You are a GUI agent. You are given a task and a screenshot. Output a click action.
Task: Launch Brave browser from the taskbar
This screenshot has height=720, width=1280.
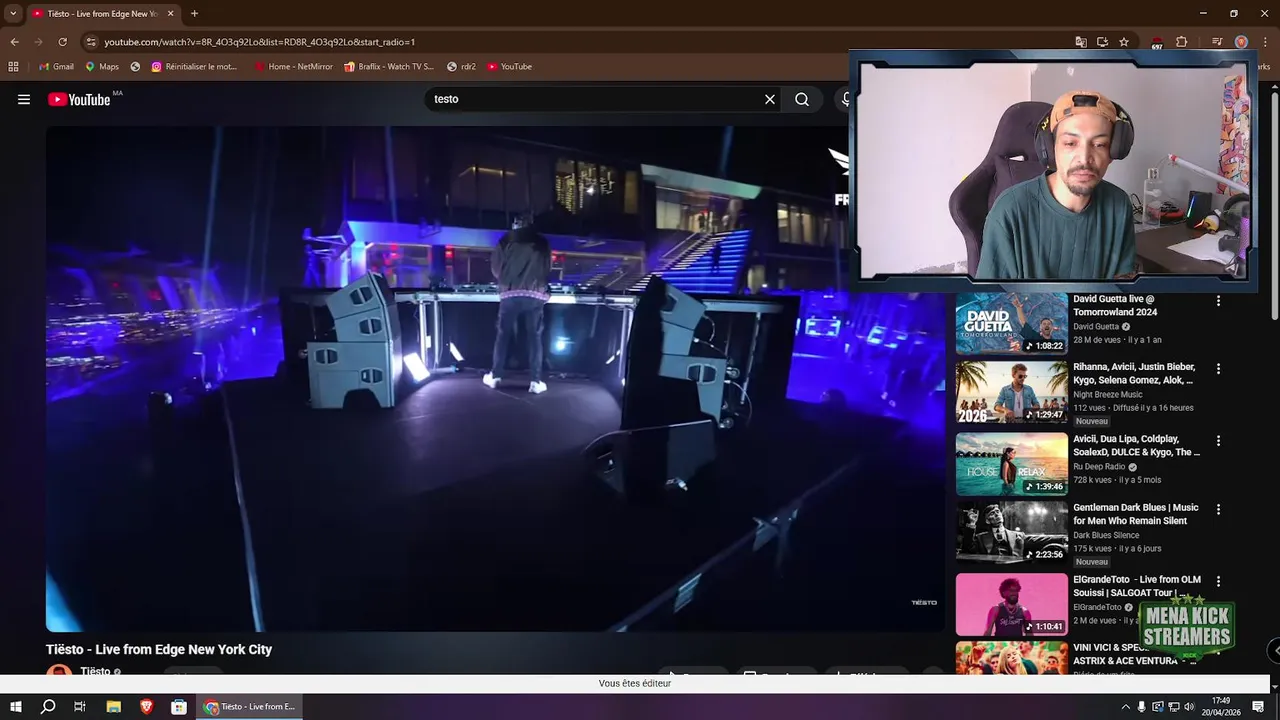click(146, 707)
